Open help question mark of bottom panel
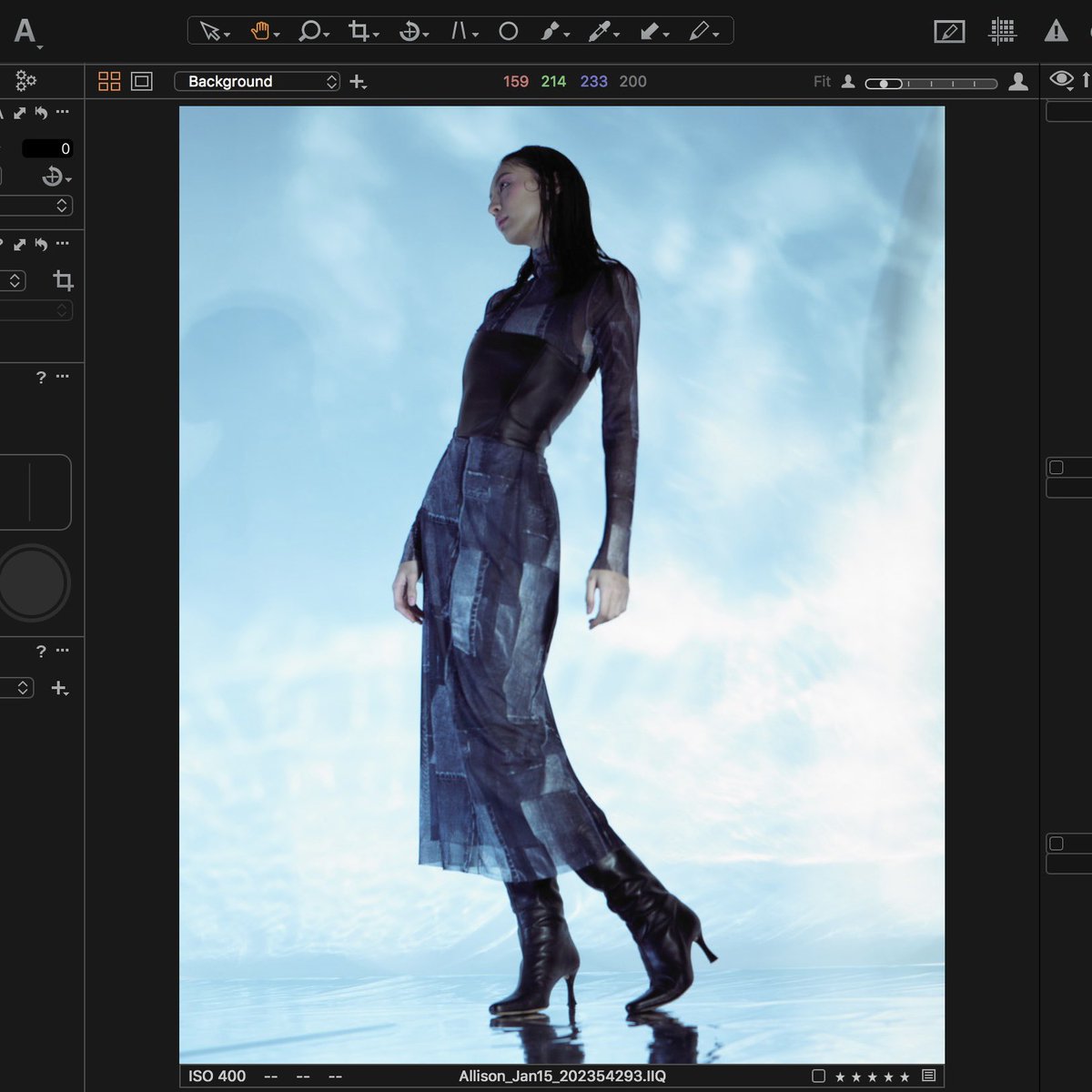Screen dimensions: 1092x1092 coord(41,651)
